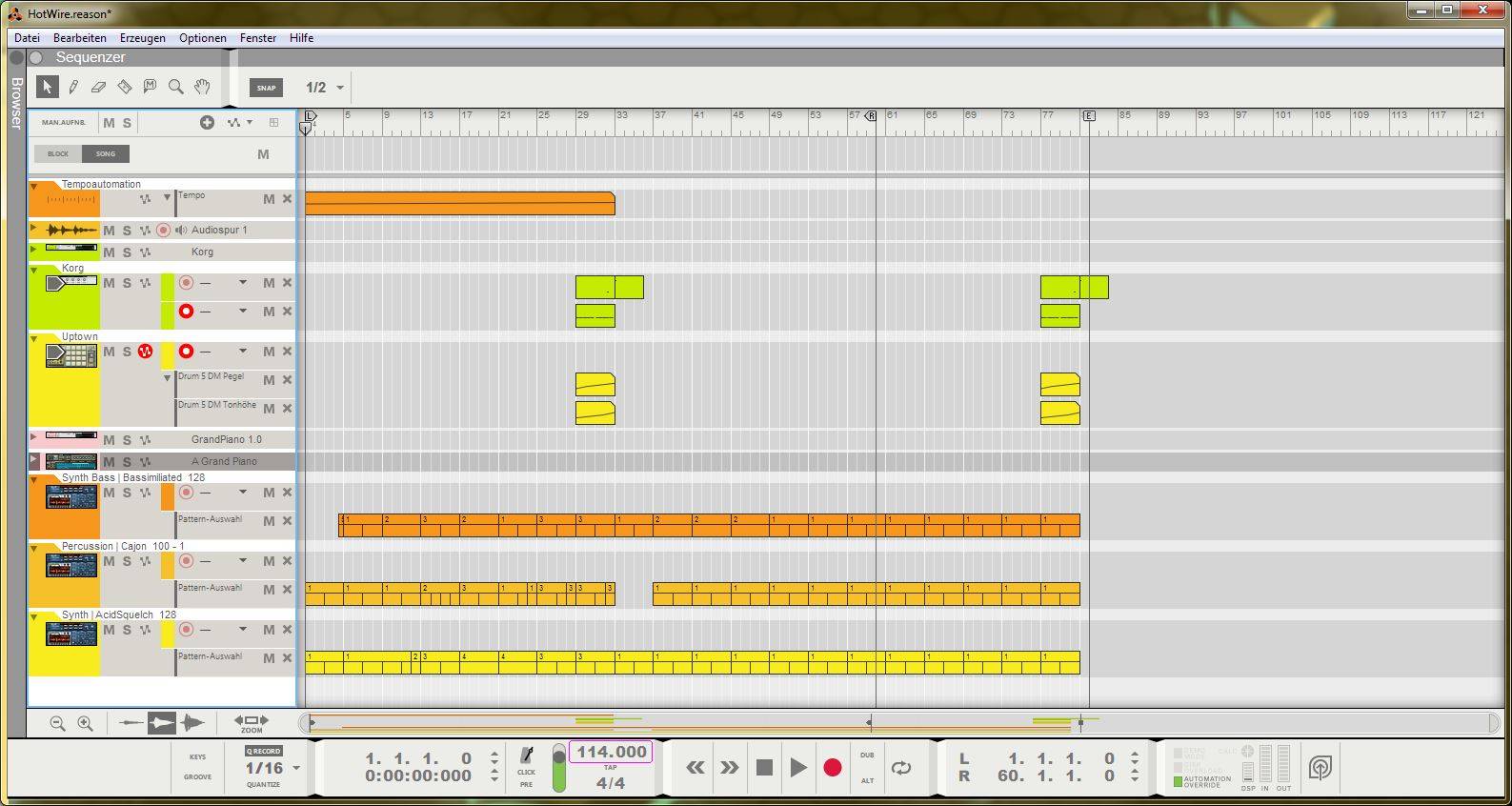Toggle the Loop button in transport

900,768
